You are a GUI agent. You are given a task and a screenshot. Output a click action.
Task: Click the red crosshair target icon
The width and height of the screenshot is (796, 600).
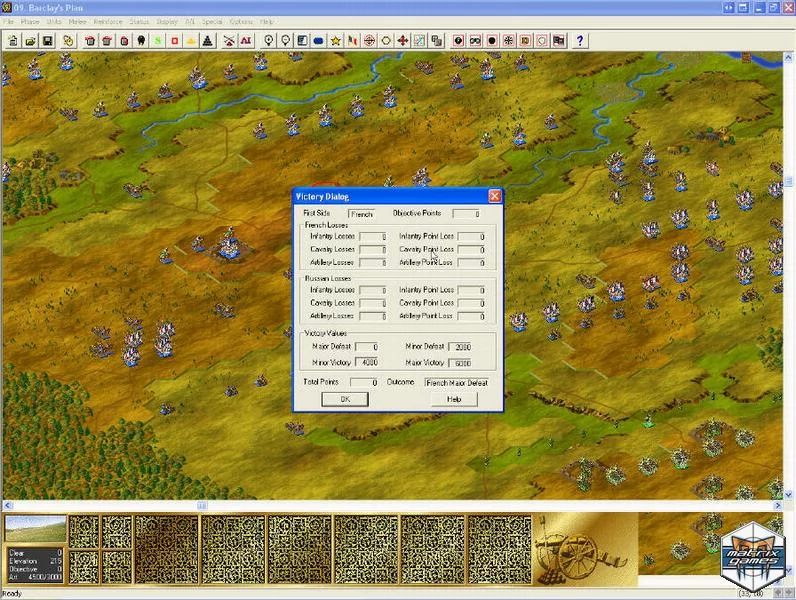coord(369,41)
